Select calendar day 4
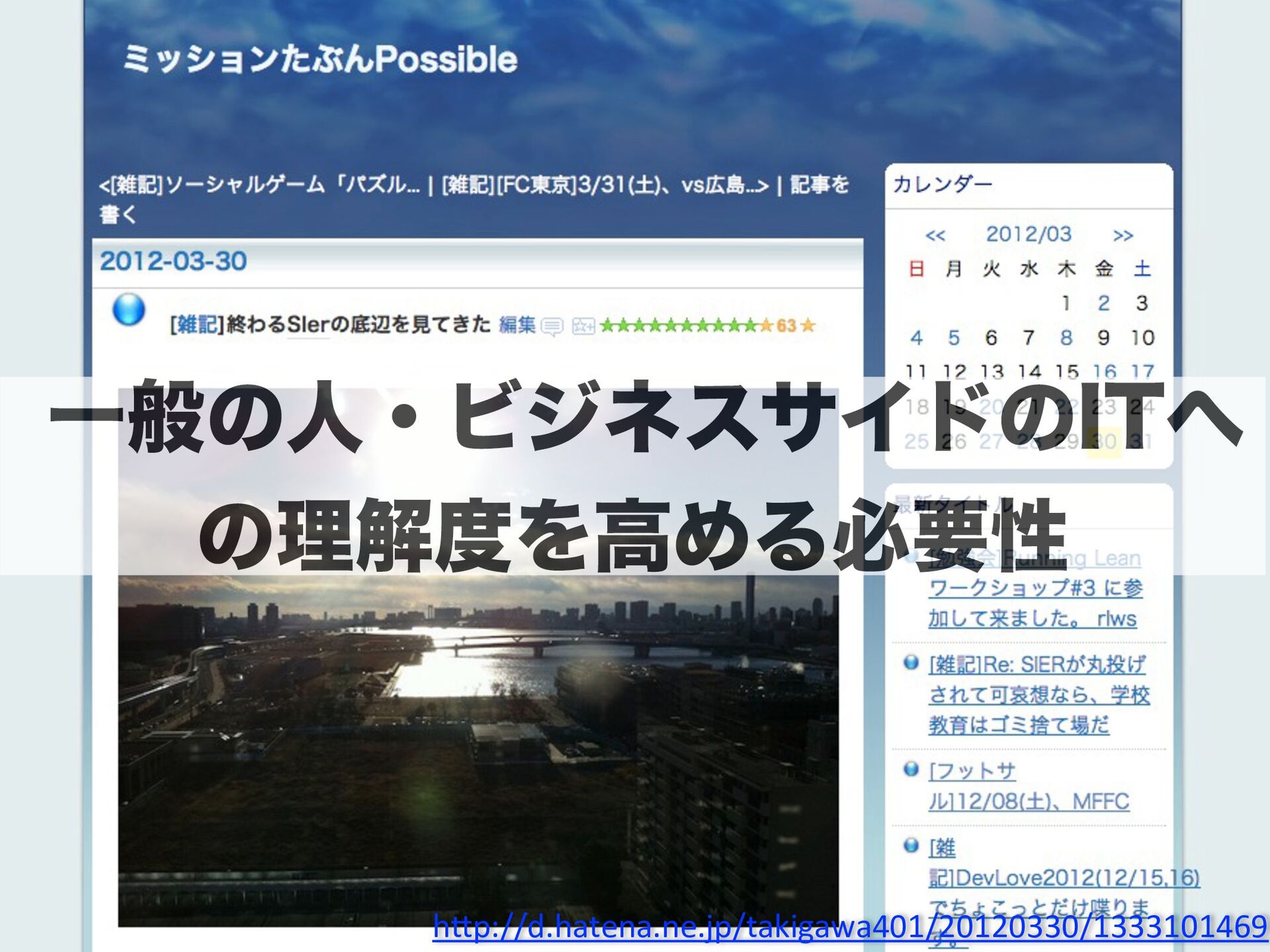 pos(916,338)
